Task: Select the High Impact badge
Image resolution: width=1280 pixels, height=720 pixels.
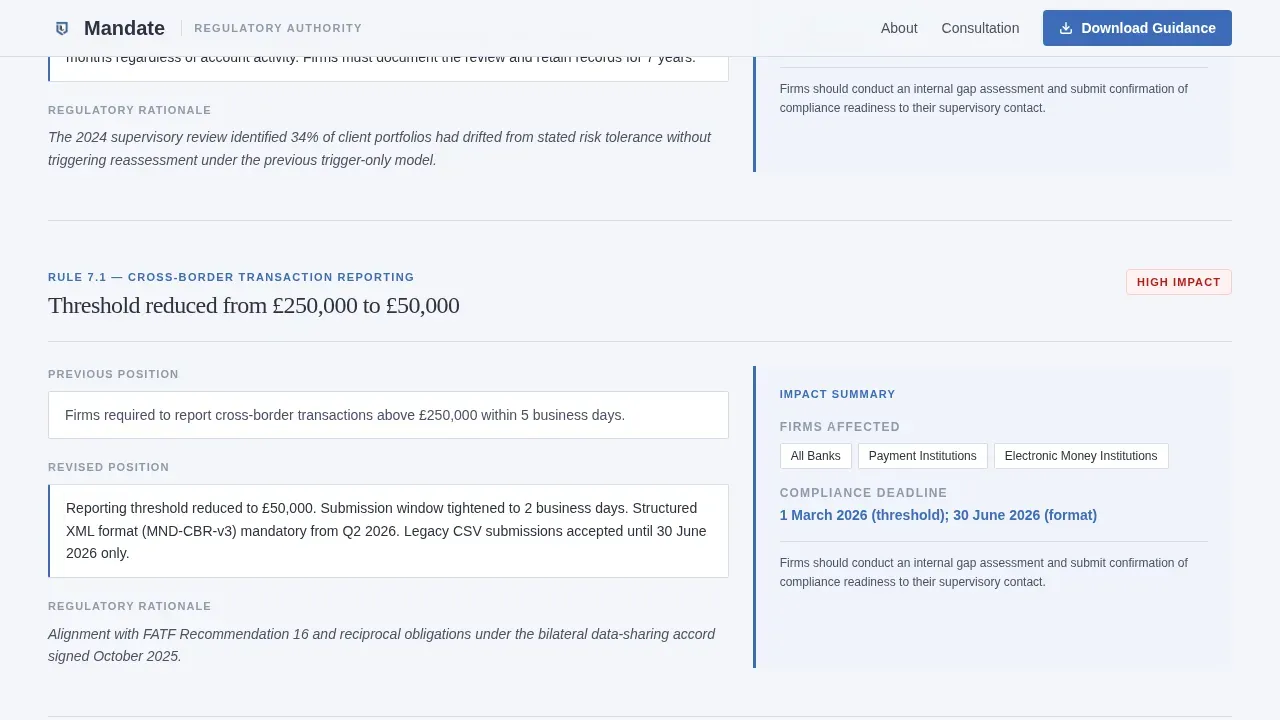Action: 1178,282
